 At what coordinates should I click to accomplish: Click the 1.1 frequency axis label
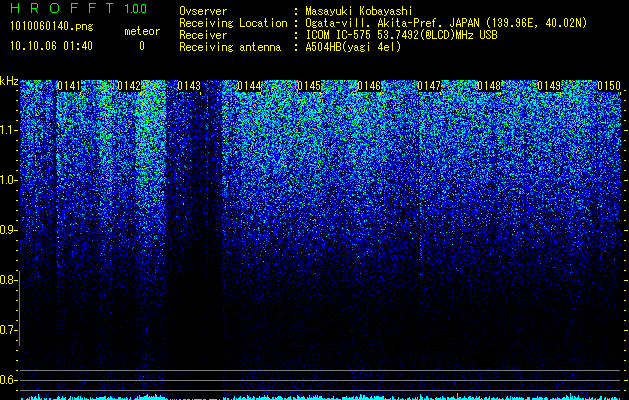tap(9, 130)
